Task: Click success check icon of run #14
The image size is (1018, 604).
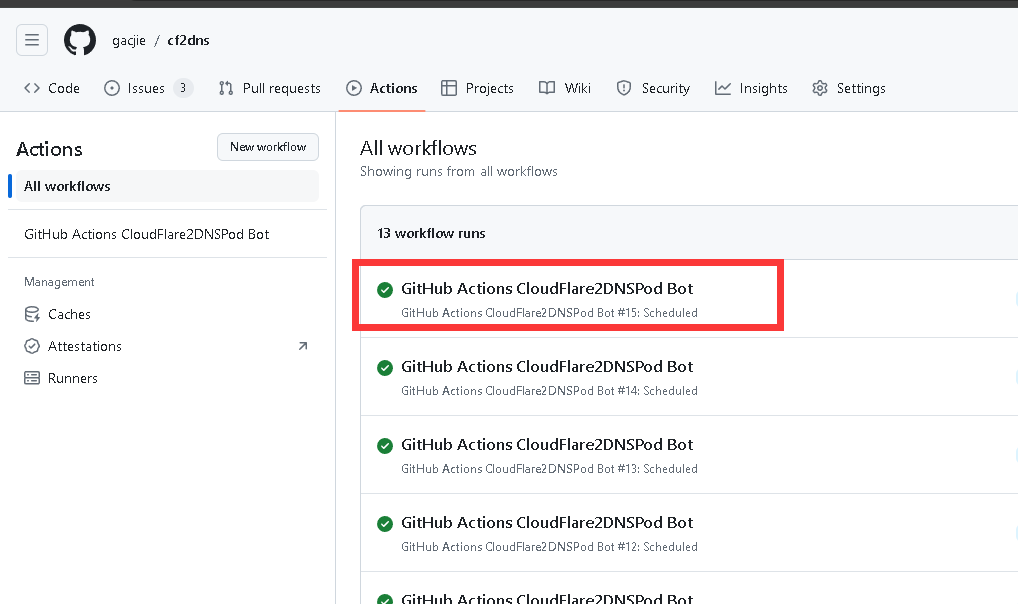Action: 385,368
